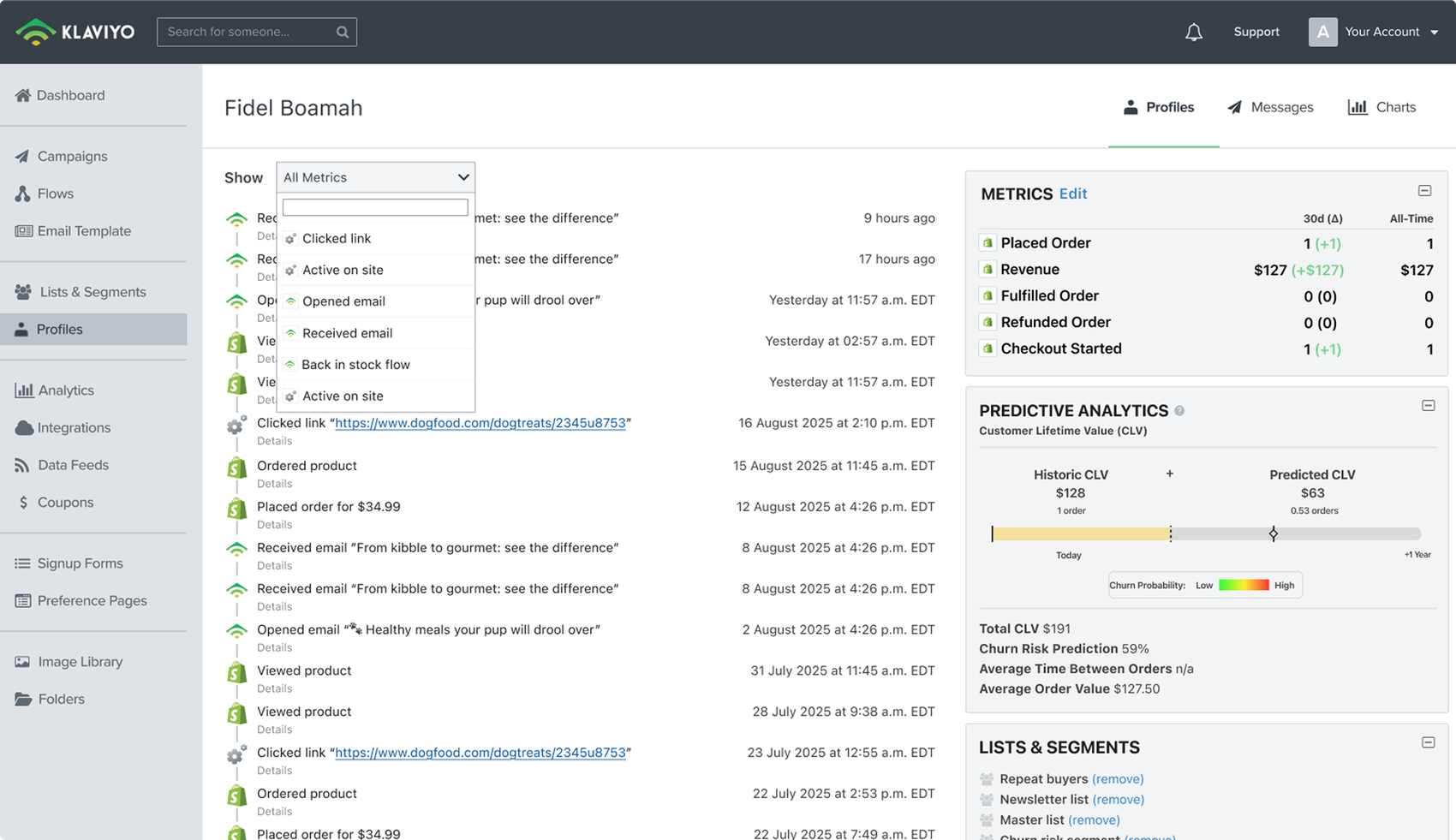Viewport: 1456px width, 840px height.
Task: Open Details under Viewed product 31 July
Action: tap(274, 689)
